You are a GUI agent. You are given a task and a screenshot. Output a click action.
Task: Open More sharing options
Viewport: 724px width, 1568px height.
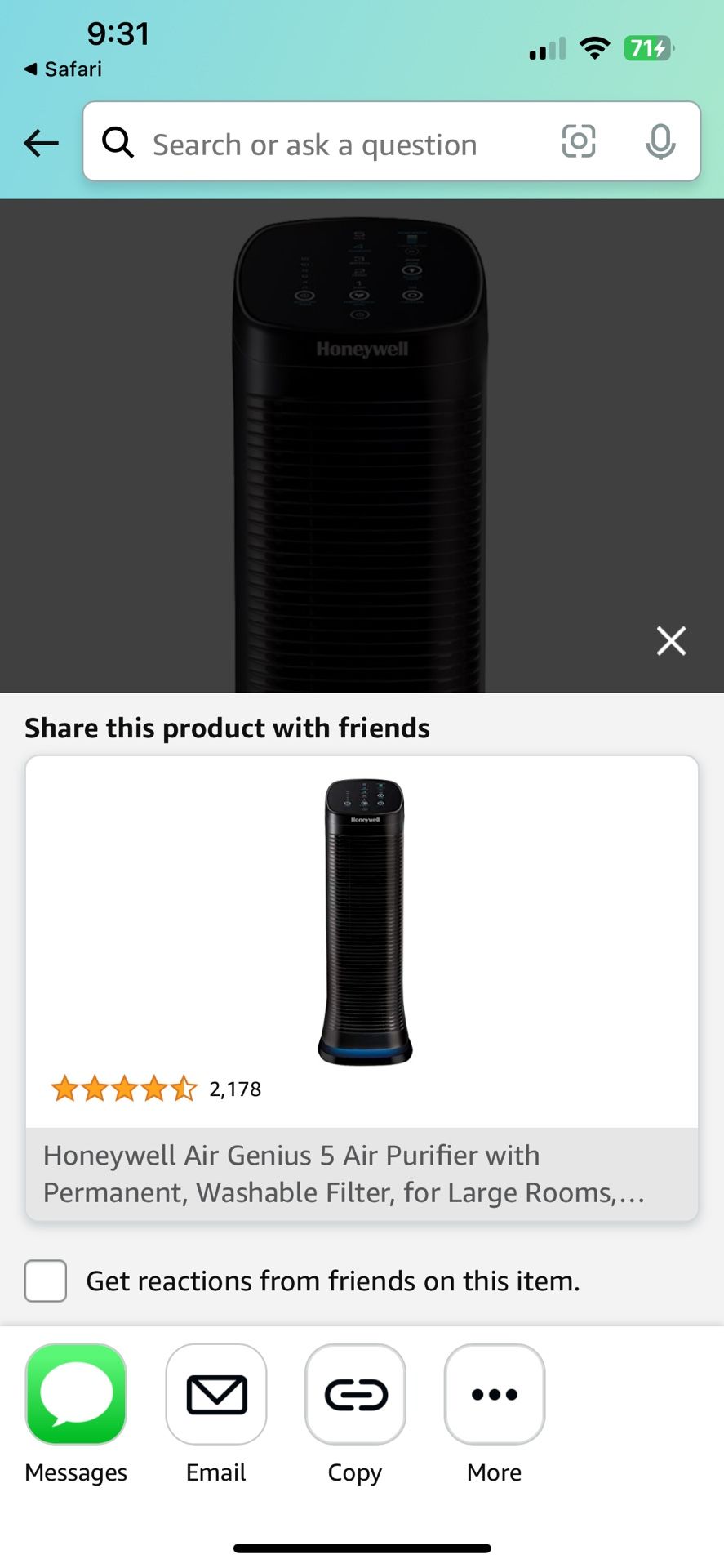tap(495, 1394)
